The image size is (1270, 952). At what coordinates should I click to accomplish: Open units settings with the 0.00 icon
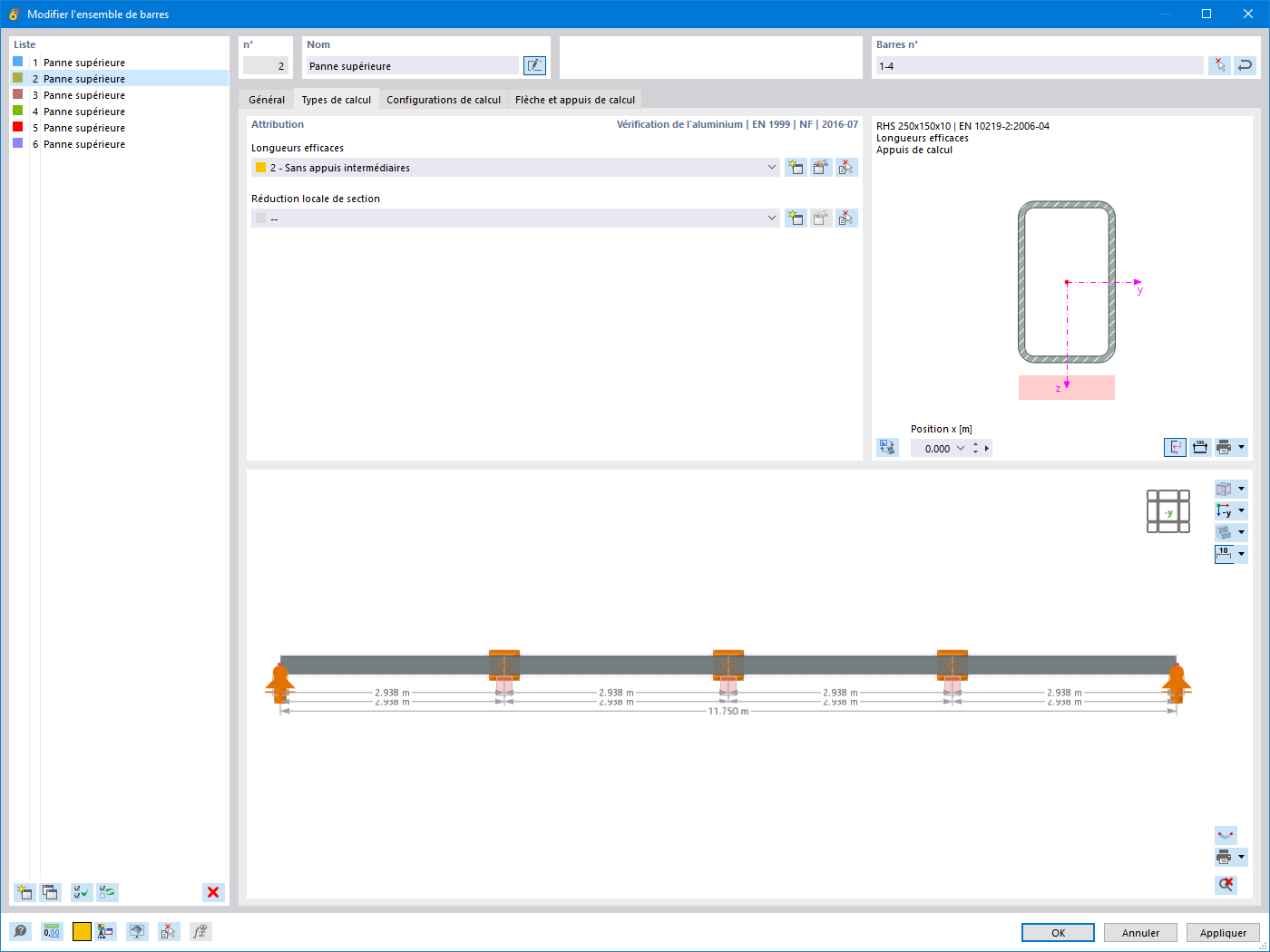(53, 931)
